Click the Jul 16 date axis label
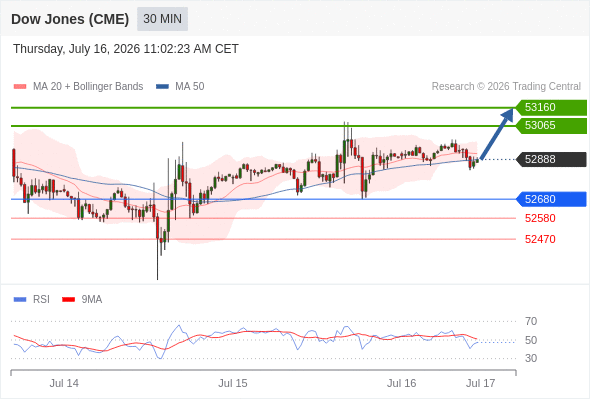This screenshot has width=590, height=400. (x=401, y=383)
